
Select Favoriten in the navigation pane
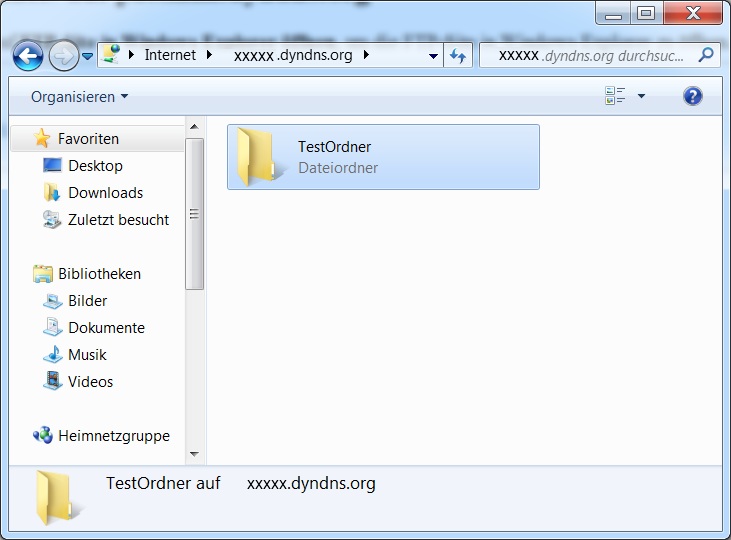click(87, 139)
